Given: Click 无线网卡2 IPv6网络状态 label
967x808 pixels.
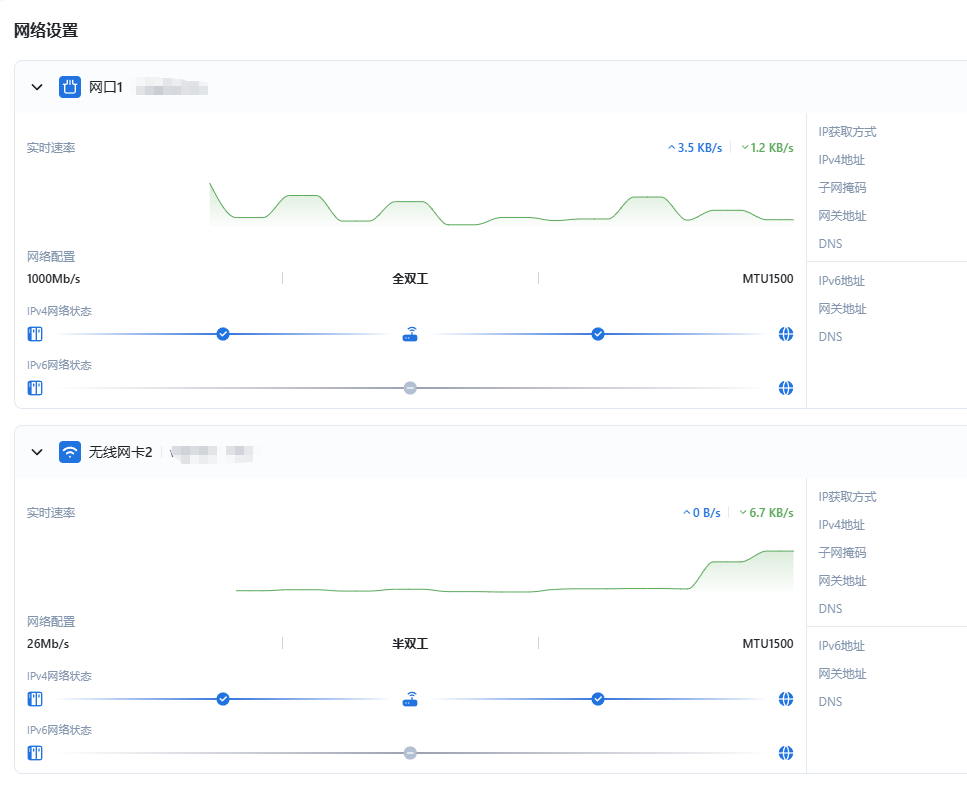Looking at the screenshot, I should [59, 730].
